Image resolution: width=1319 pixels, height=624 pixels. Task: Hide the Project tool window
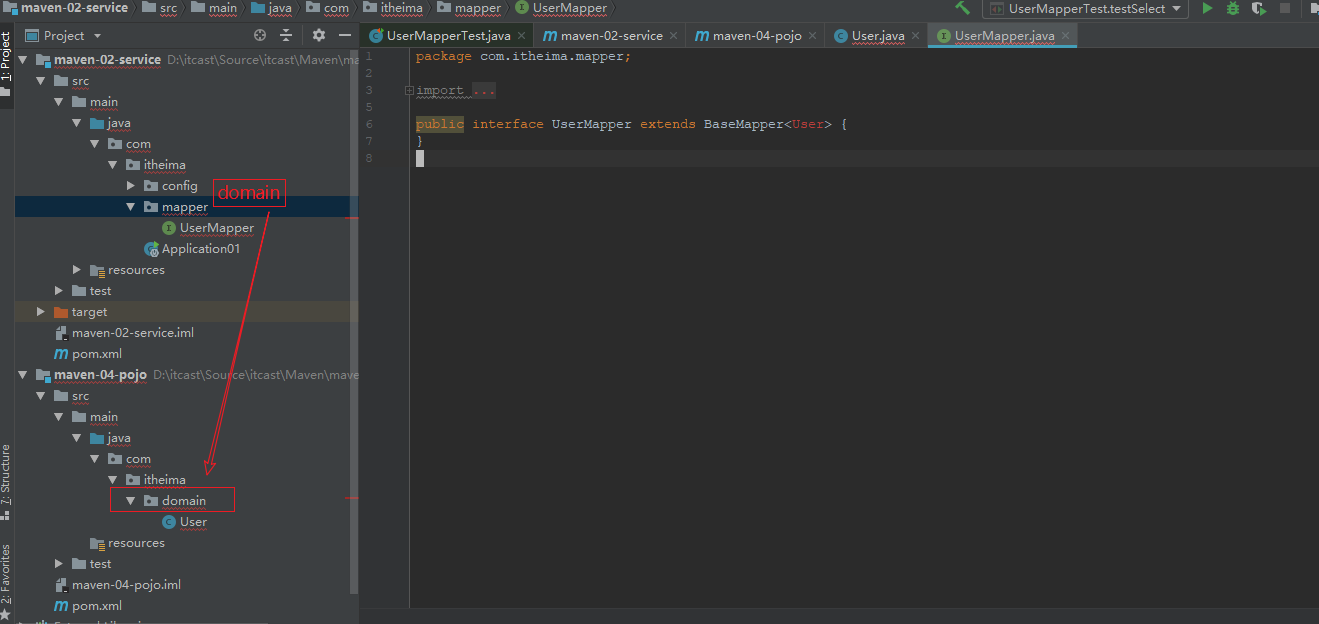345,35
